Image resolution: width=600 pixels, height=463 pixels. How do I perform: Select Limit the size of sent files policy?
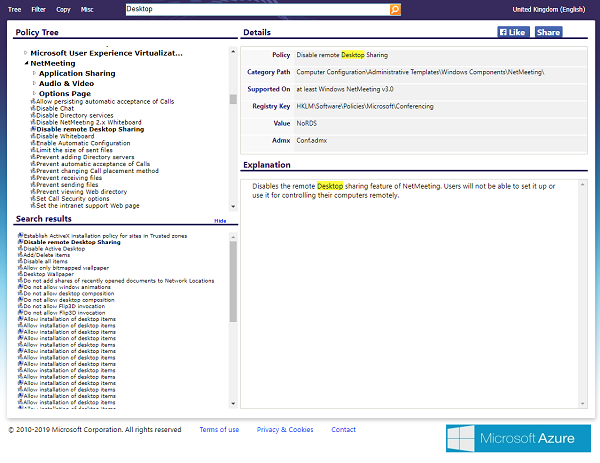pos(74,150)
